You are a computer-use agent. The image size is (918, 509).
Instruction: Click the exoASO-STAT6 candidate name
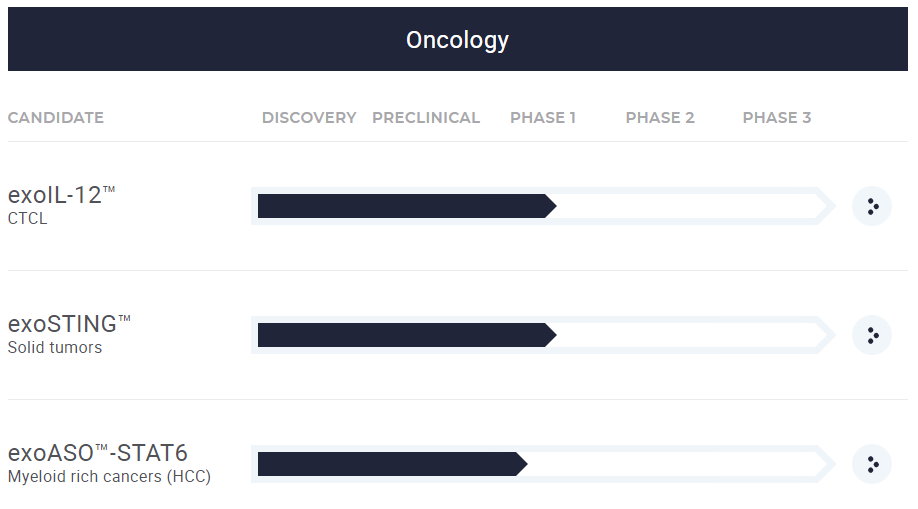pos(97,453)
